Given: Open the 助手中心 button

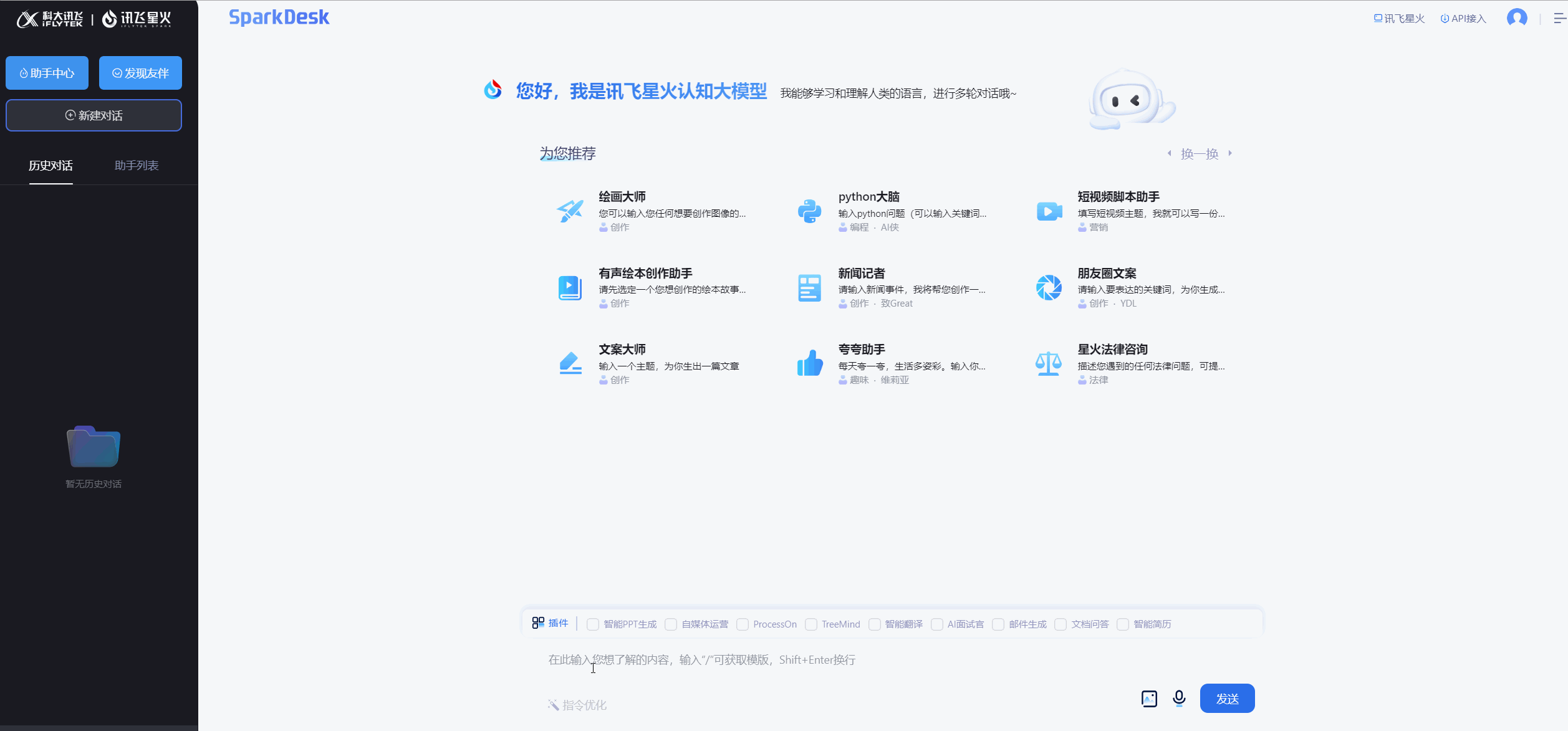Looking at the screenshot, I should coord(47,73).
